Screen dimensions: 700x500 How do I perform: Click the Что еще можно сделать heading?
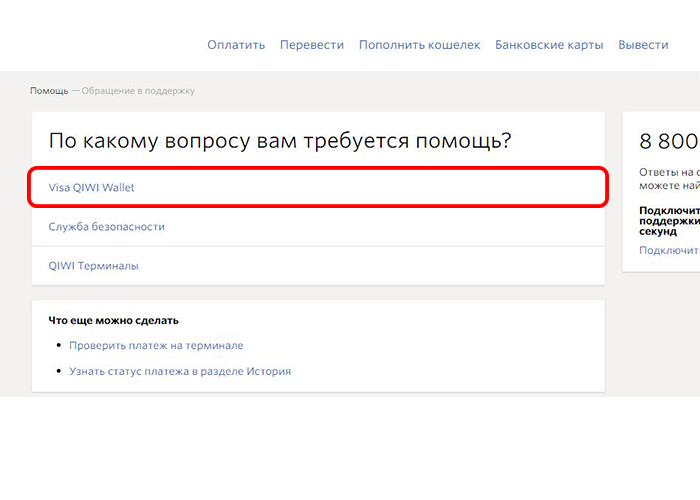click(113, 321)
